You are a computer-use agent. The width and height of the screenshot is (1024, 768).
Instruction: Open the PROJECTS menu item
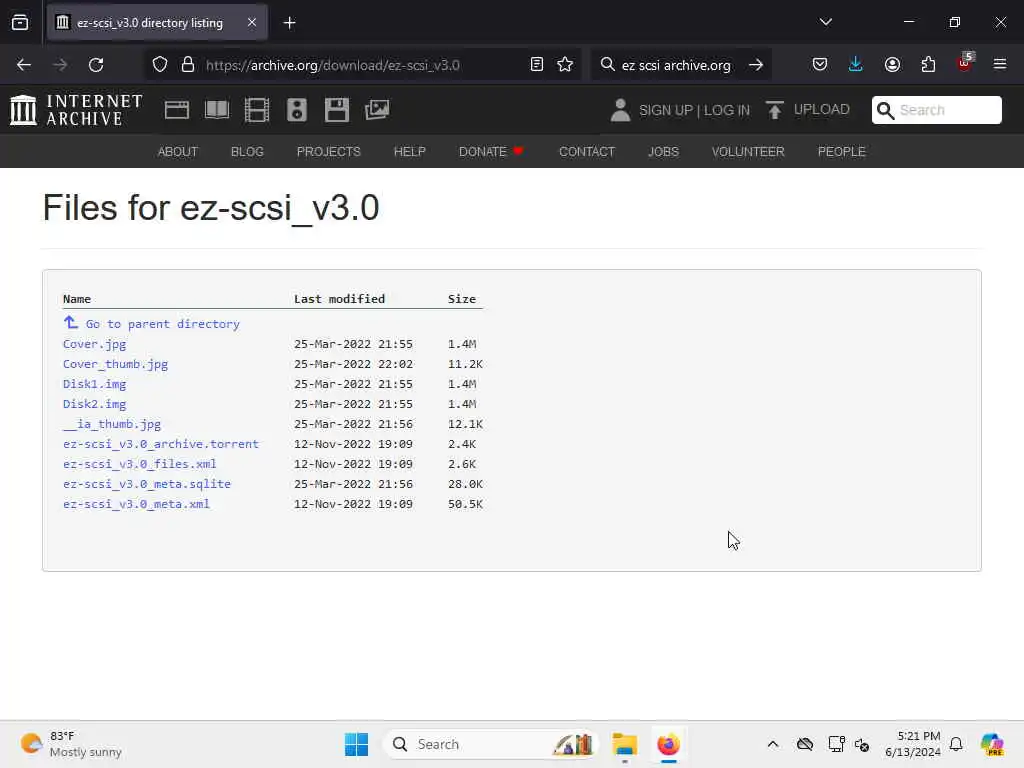328,152
